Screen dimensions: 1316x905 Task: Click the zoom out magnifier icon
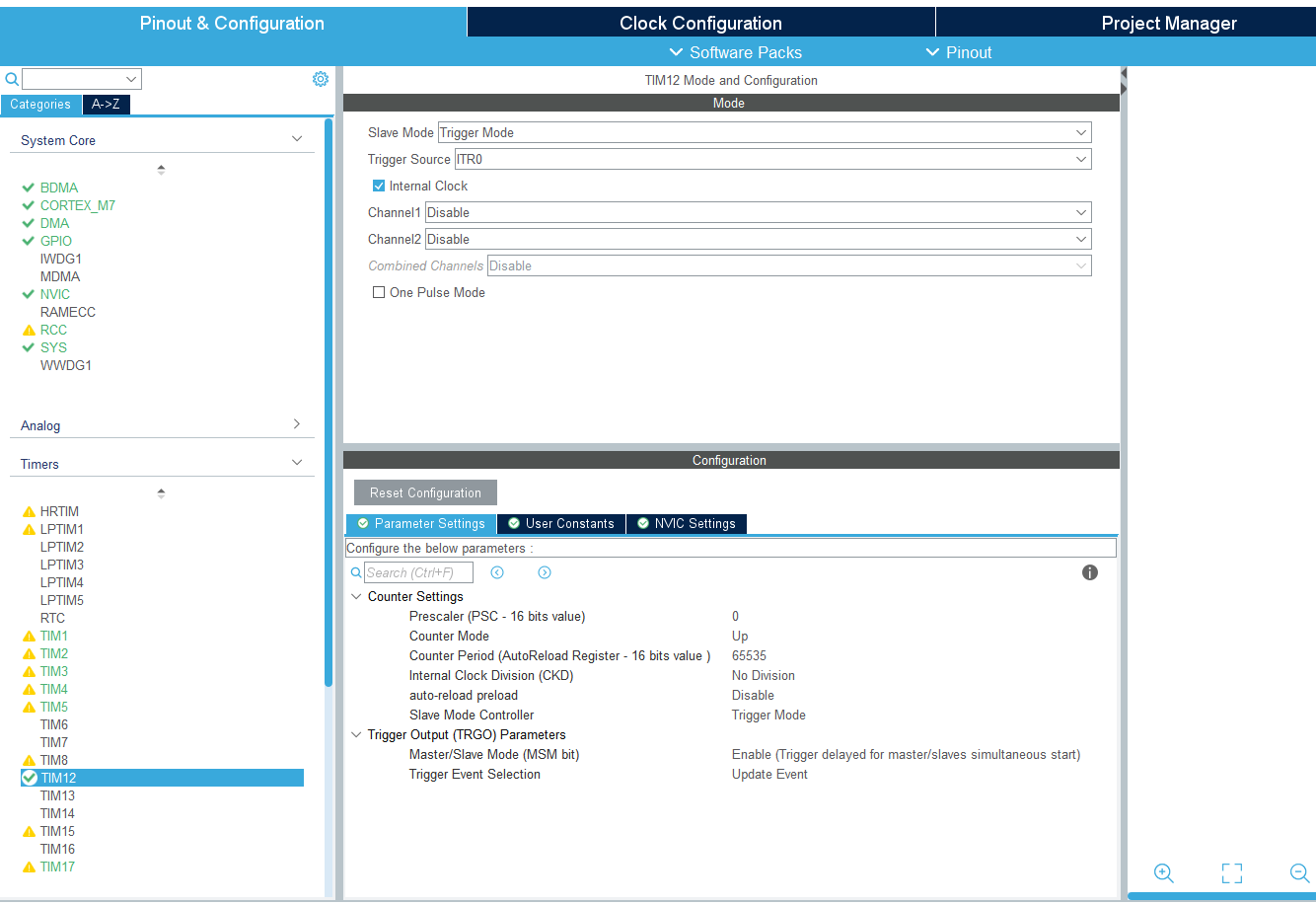click(1300, 873)
